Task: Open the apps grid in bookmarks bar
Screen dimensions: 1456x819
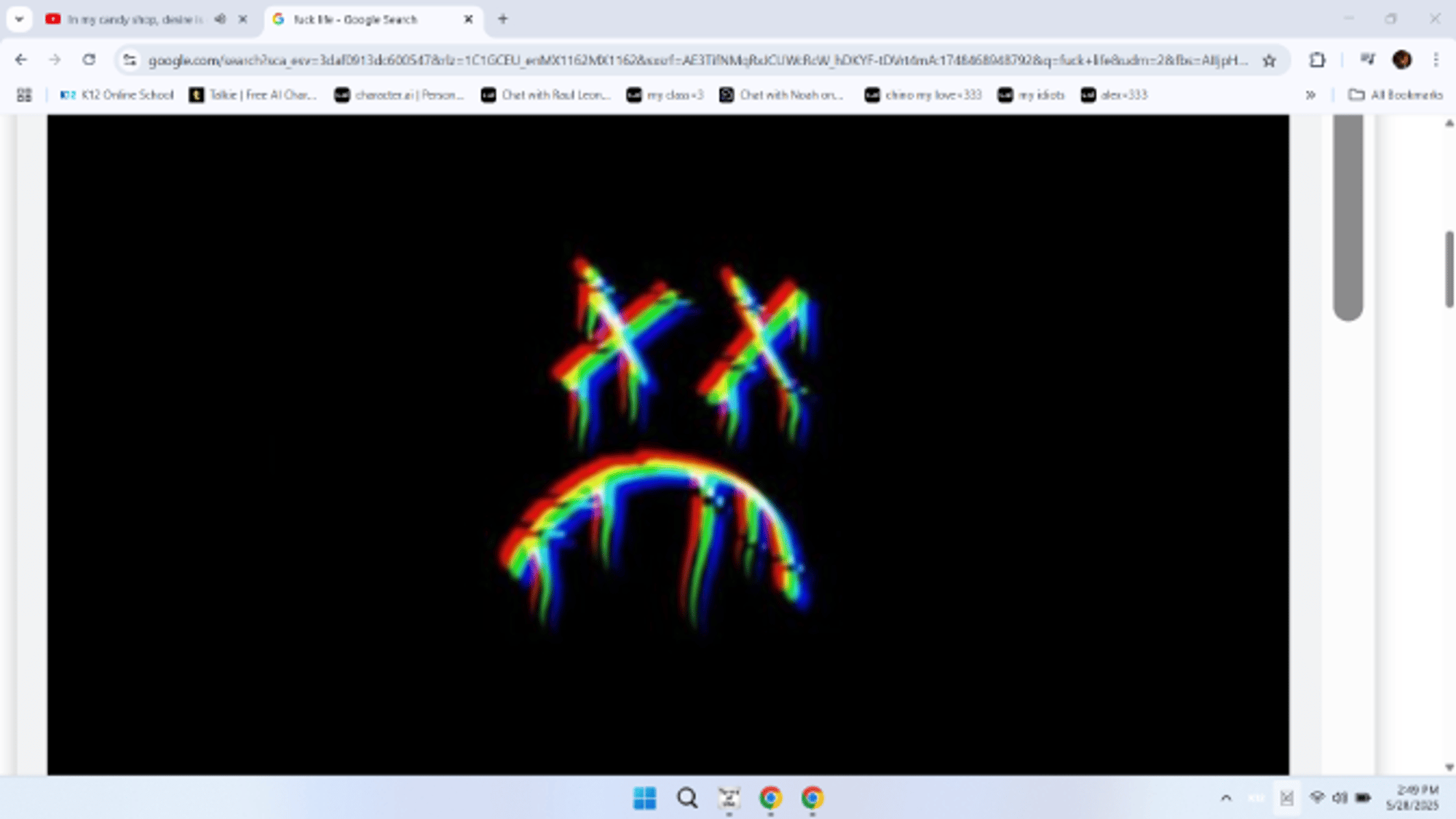Action: click(24, 95)
